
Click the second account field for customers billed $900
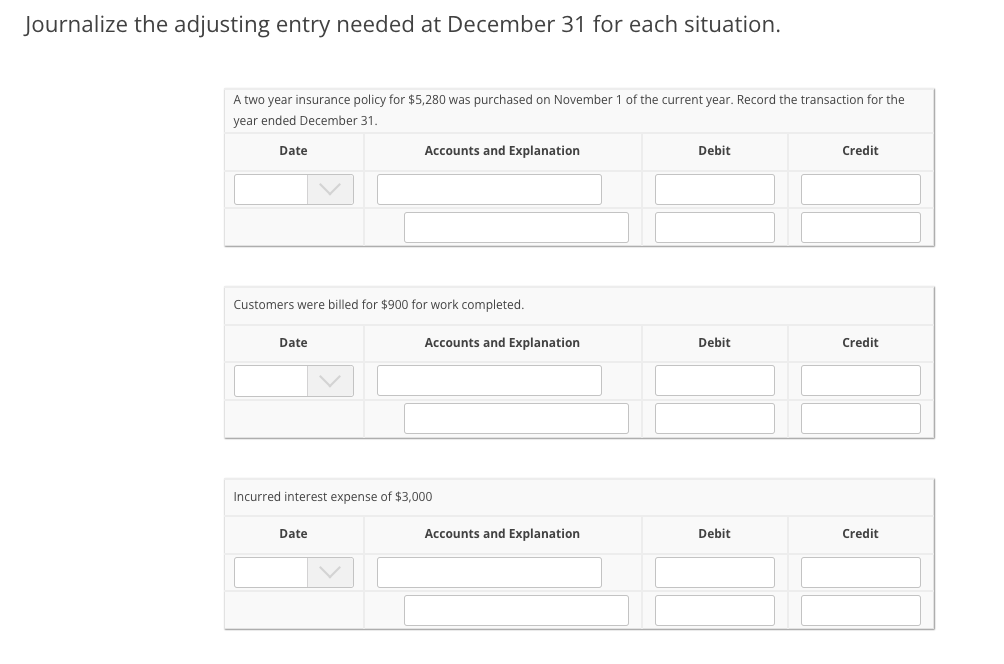[516, 418]
